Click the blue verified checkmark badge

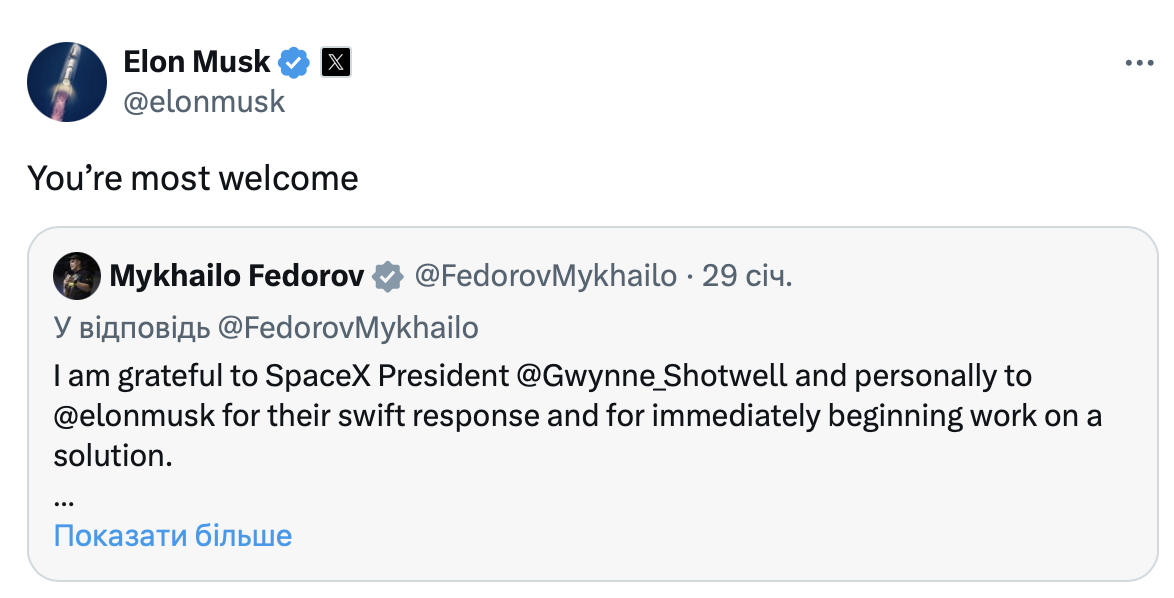(293, 63)
